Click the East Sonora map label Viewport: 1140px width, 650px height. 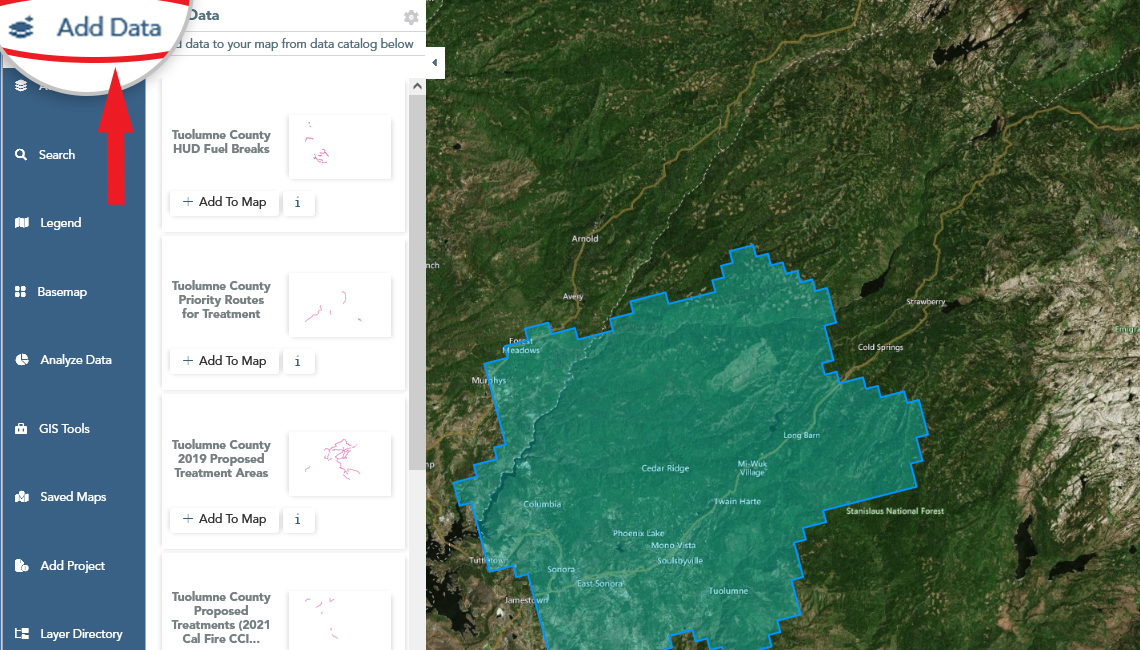[x=600, y=584]
